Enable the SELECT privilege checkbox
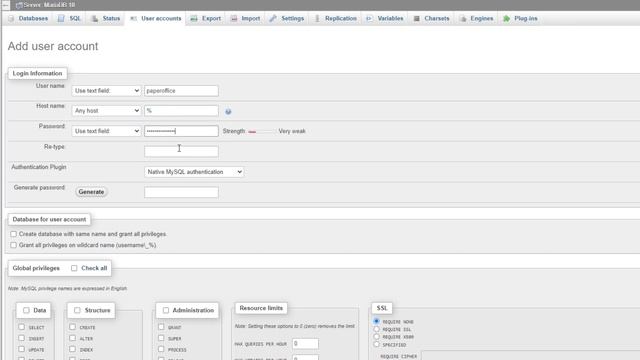This screenshot has width=640, height=360. [22, 327]
